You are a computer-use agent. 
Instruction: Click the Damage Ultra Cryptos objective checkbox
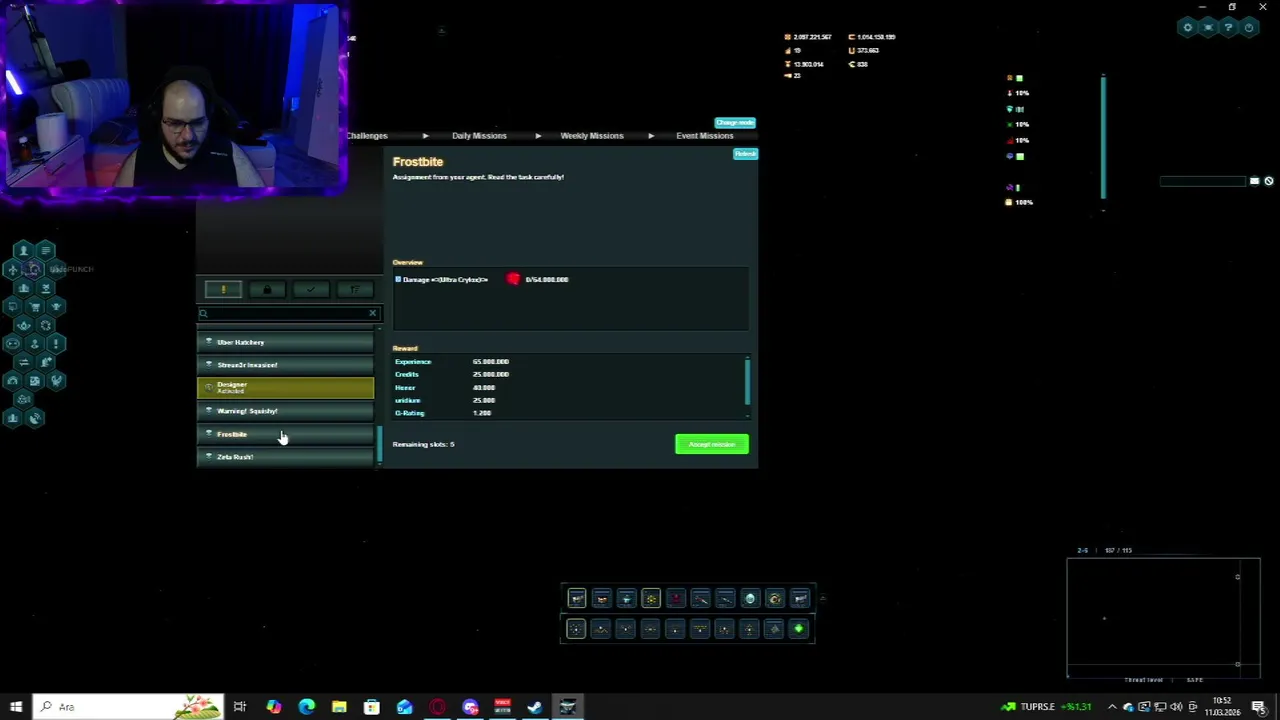398,279
